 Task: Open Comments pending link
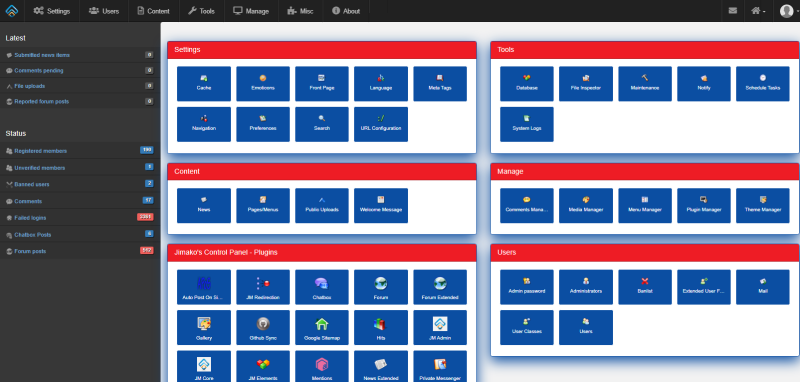(39, 70)
